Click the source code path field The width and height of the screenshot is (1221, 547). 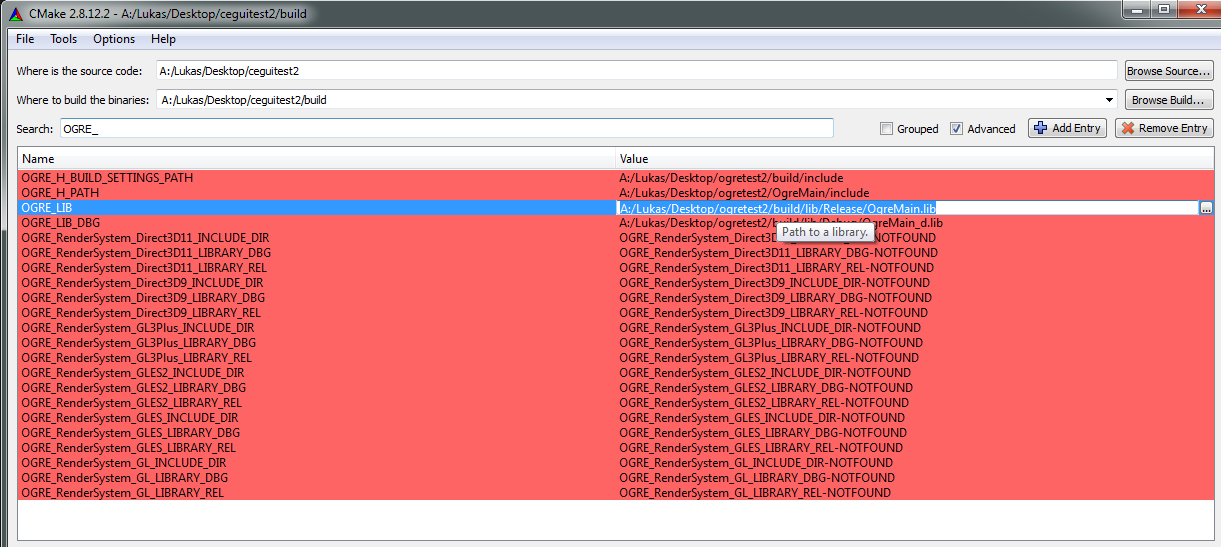point(636,71)
